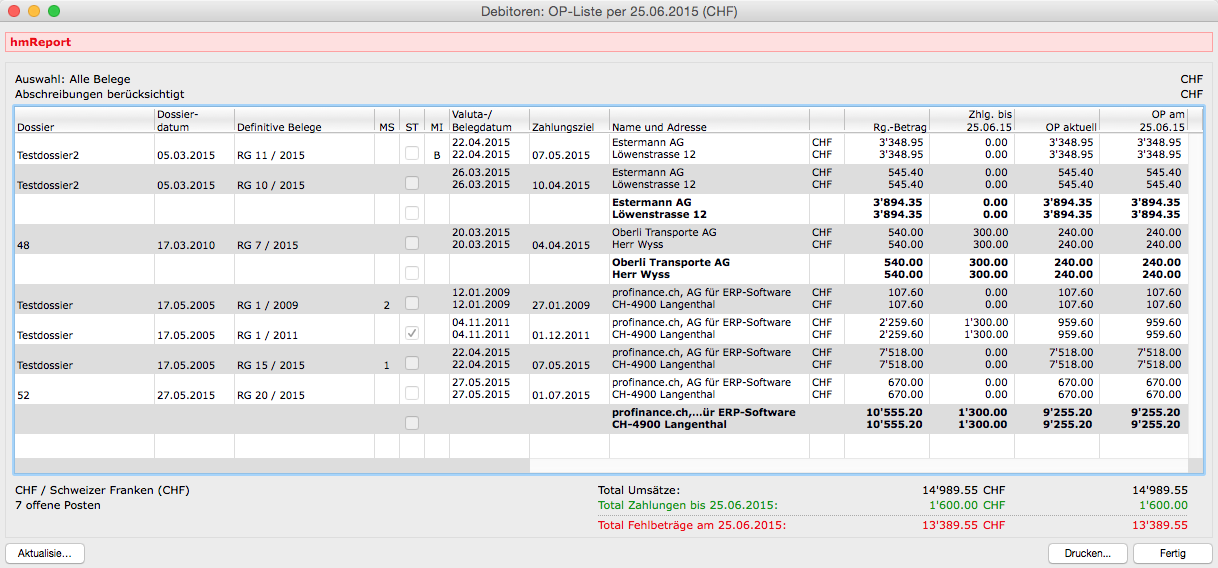1218x568 pixels.
Task: Select the RG 10 / 2015 invoice row
Action: coord(272,185)
